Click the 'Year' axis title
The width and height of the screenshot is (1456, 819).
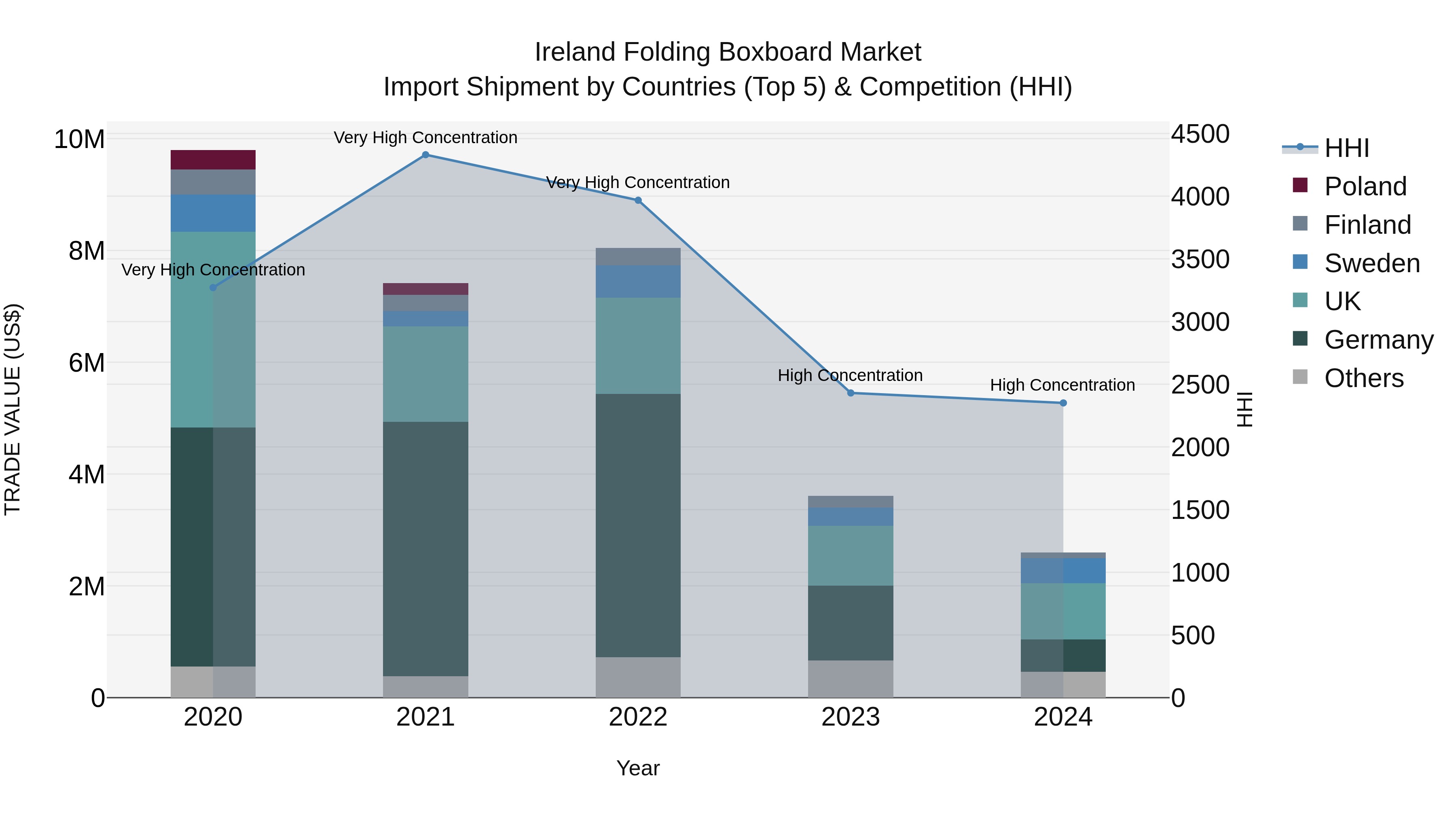click(x=638, y=769)
